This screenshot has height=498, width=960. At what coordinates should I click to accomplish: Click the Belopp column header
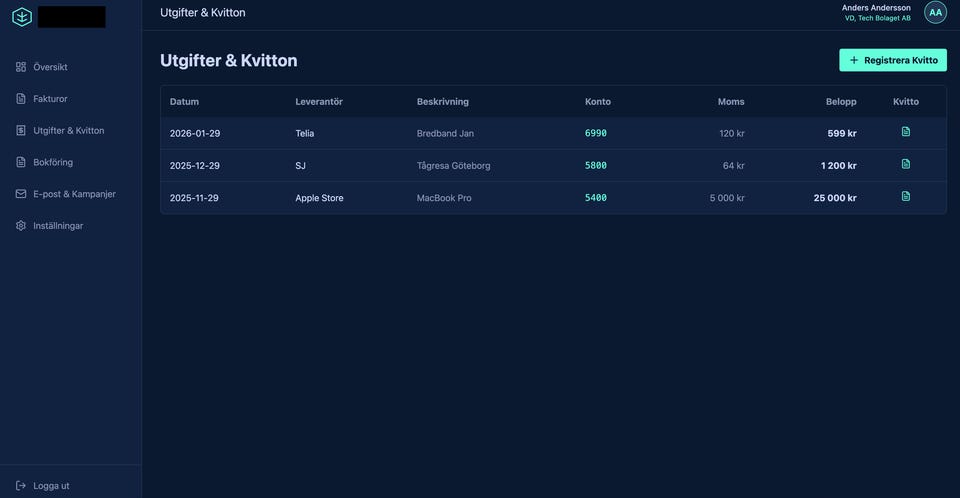pyautogui.click(x=840, y=102)
